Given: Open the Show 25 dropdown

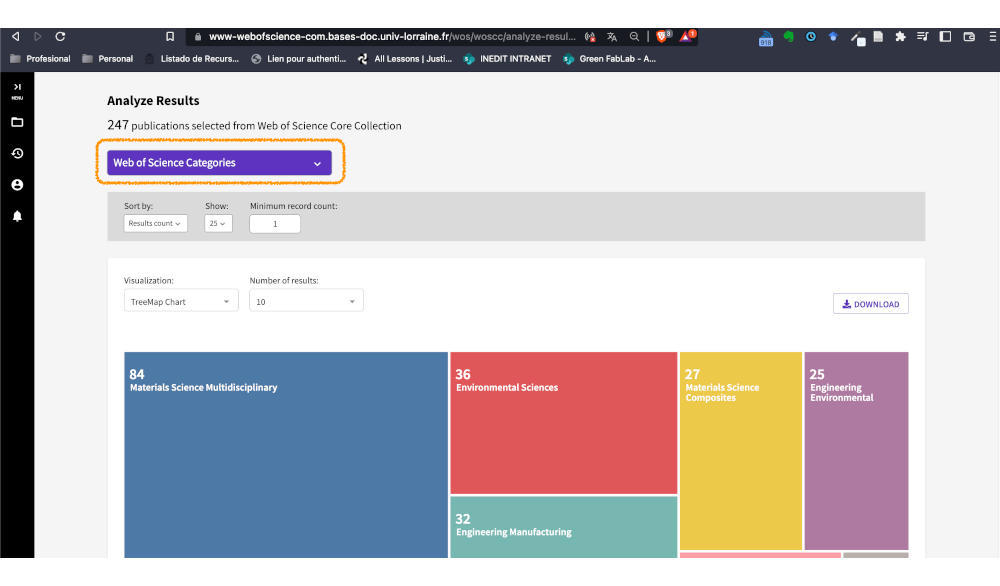Looking at the screenshot, I should click(218, 224).
